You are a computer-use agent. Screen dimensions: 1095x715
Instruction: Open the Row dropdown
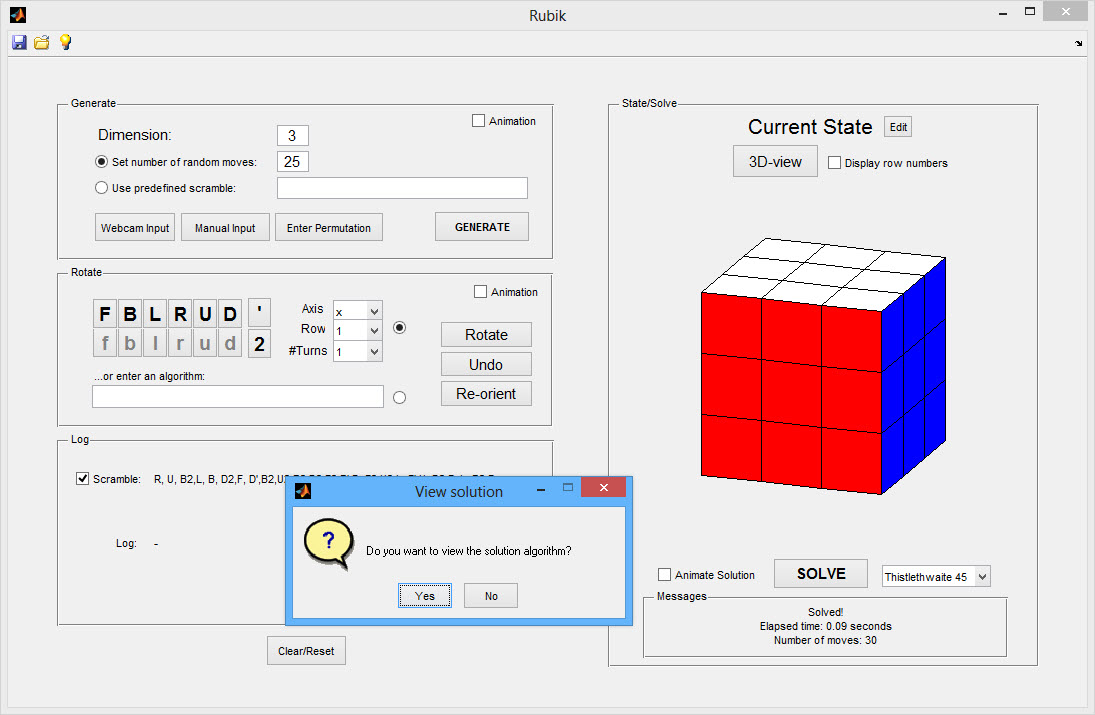coord(358,331)
